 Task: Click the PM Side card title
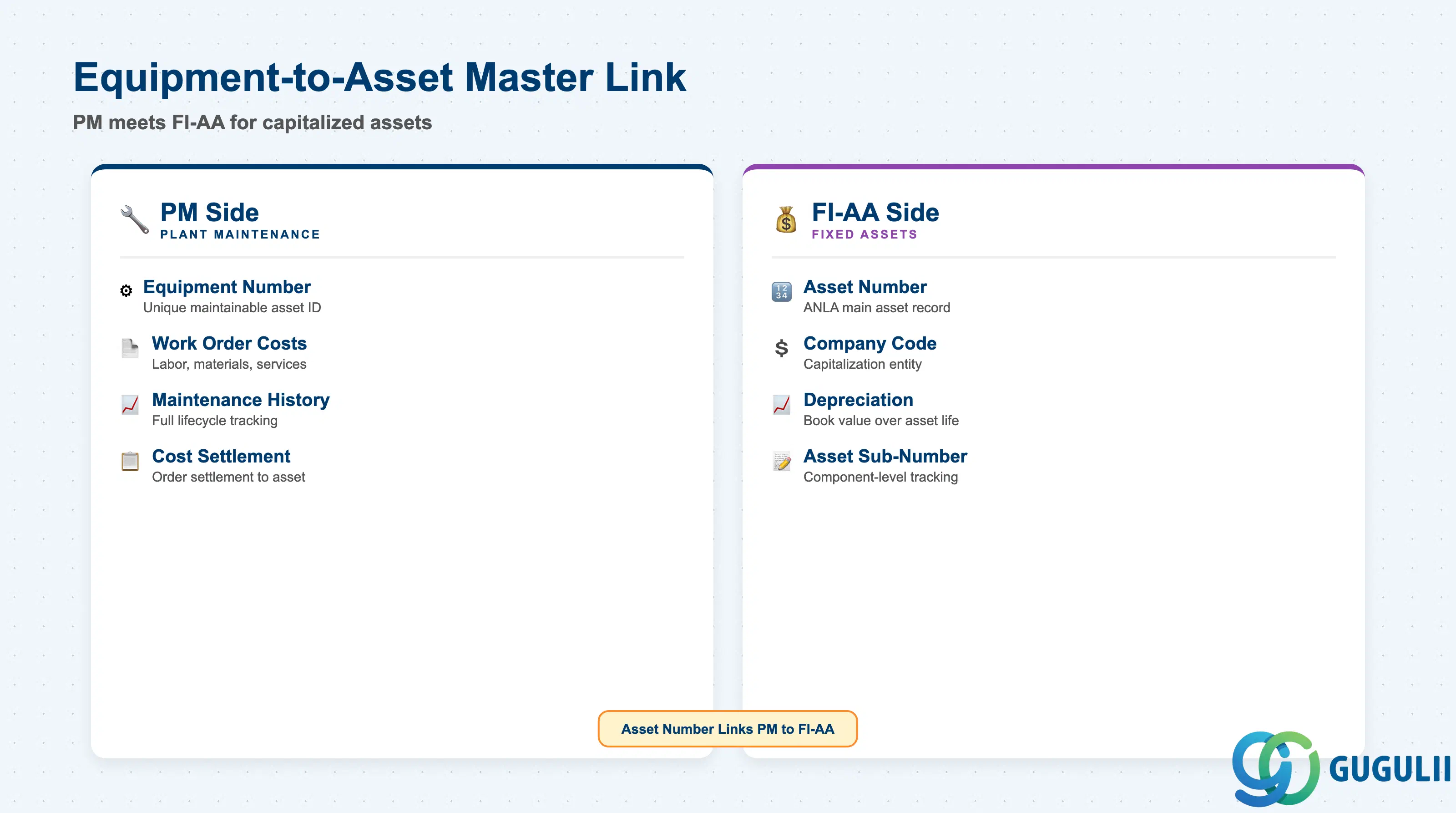coord(209,212)
